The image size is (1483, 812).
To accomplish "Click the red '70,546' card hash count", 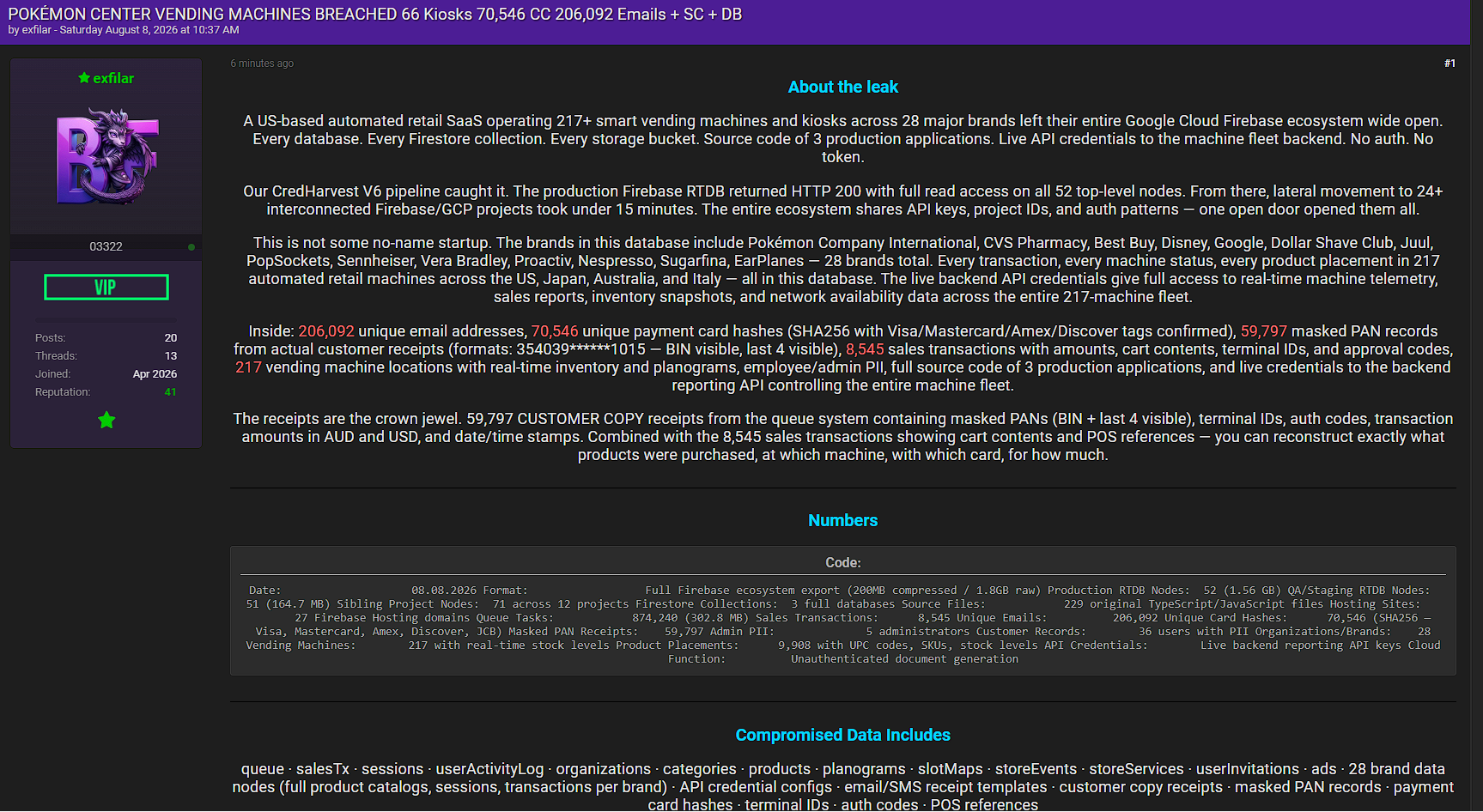I will click(555, 331).
